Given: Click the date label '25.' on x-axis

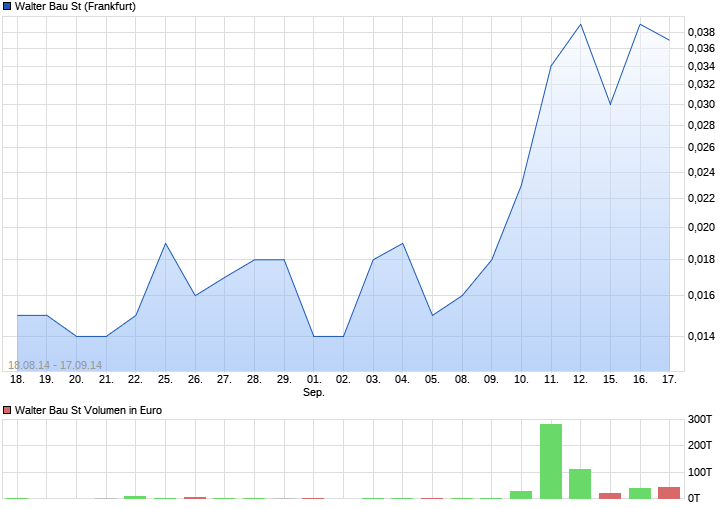Looking at the screenshot, I should click(x=165, y=379).
